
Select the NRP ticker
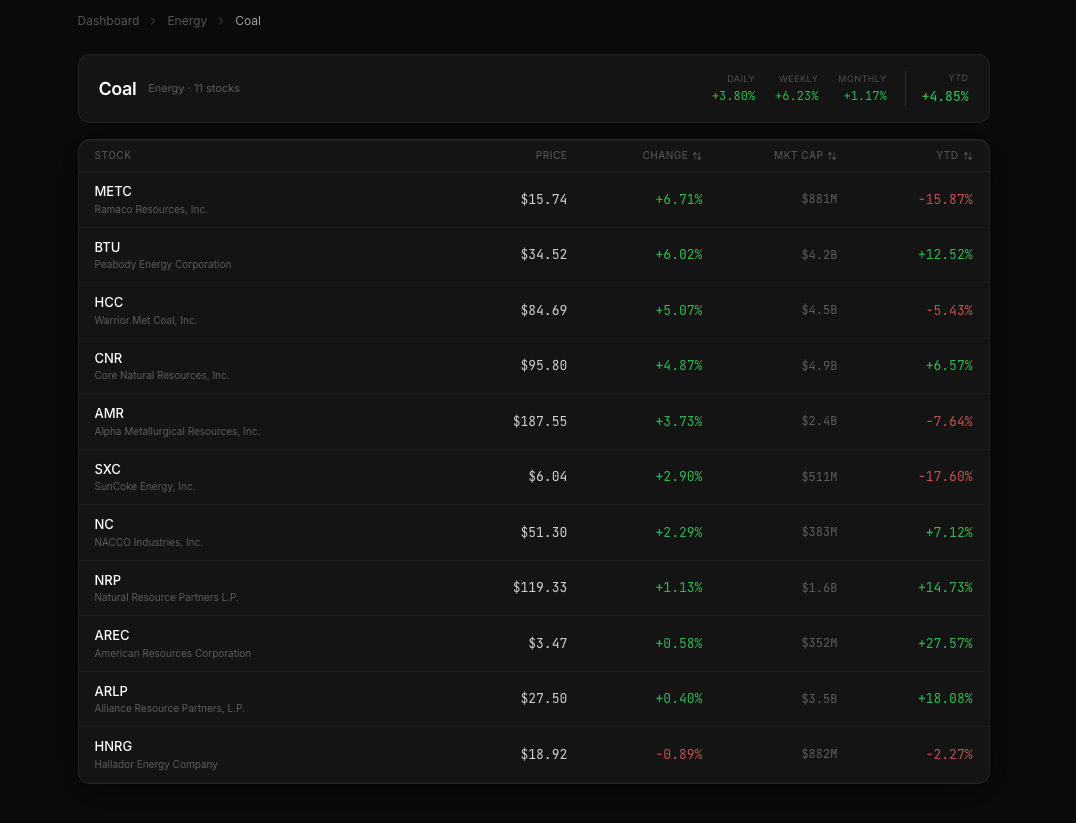point(108,580)
